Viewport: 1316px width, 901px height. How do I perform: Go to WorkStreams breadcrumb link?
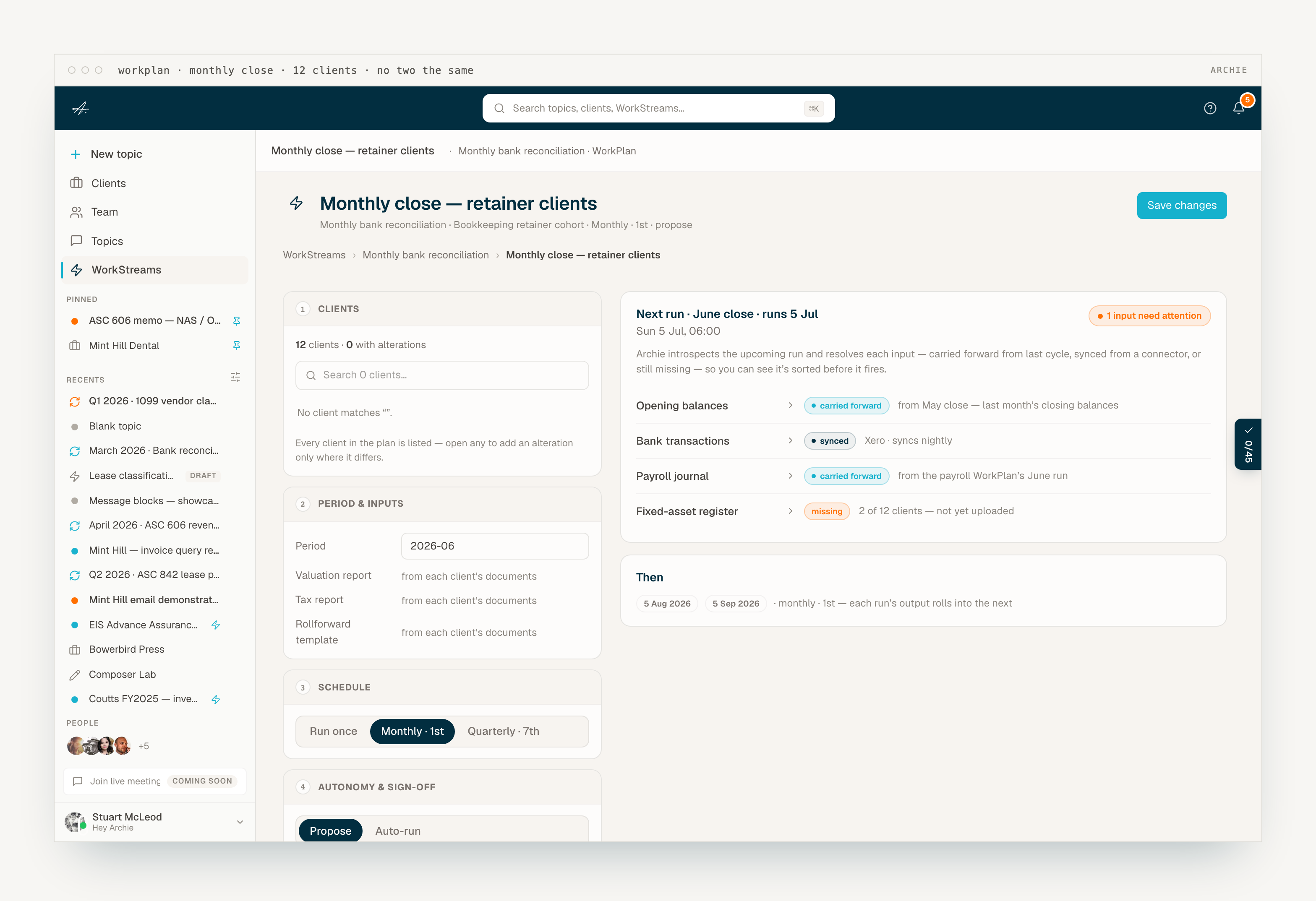314,255
